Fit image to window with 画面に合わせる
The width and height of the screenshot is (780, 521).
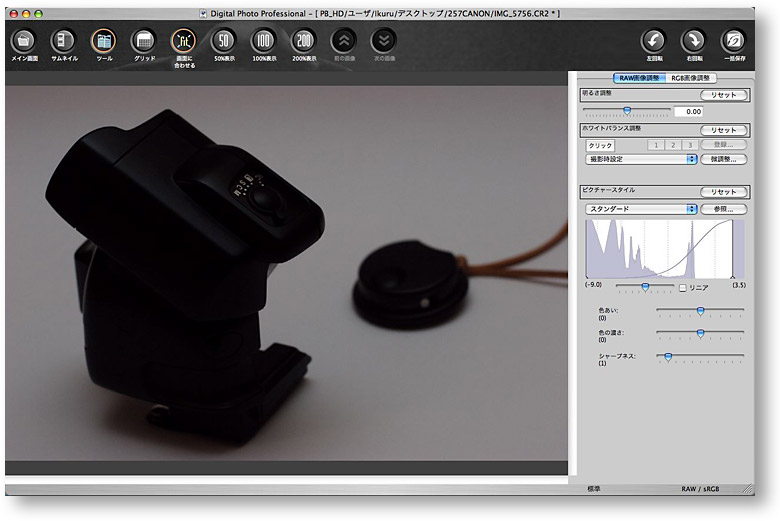(184, 41)
